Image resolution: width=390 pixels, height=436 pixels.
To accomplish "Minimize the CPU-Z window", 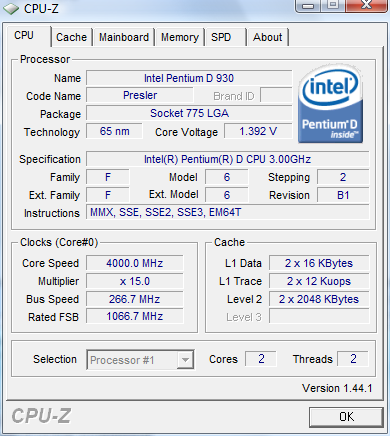I will [308, 6].
